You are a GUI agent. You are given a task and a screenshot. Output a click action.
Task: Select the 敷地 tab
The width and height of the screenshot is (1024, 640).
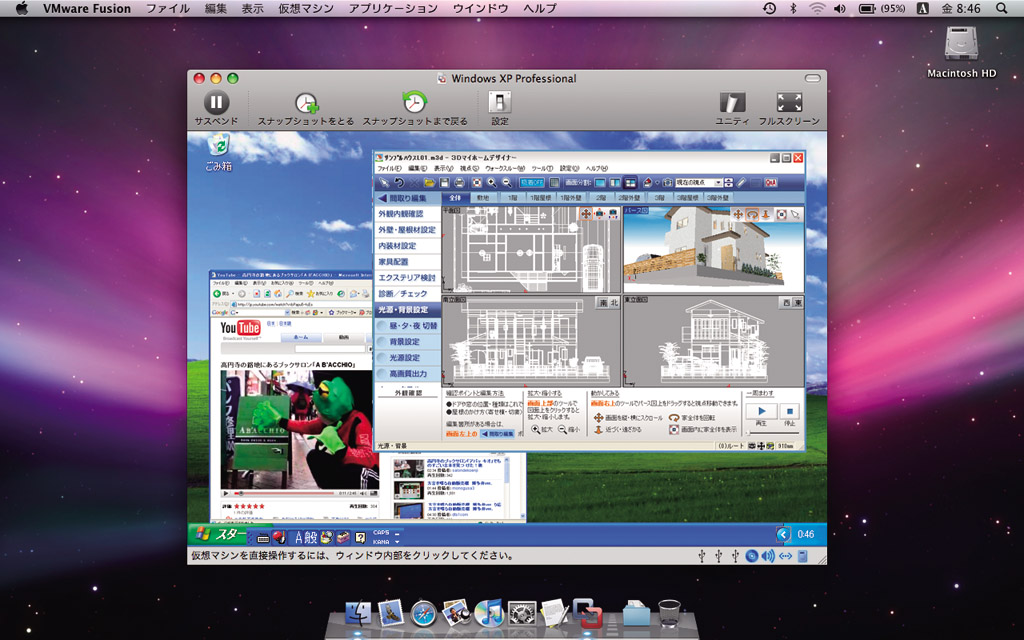tap(483, 197)
